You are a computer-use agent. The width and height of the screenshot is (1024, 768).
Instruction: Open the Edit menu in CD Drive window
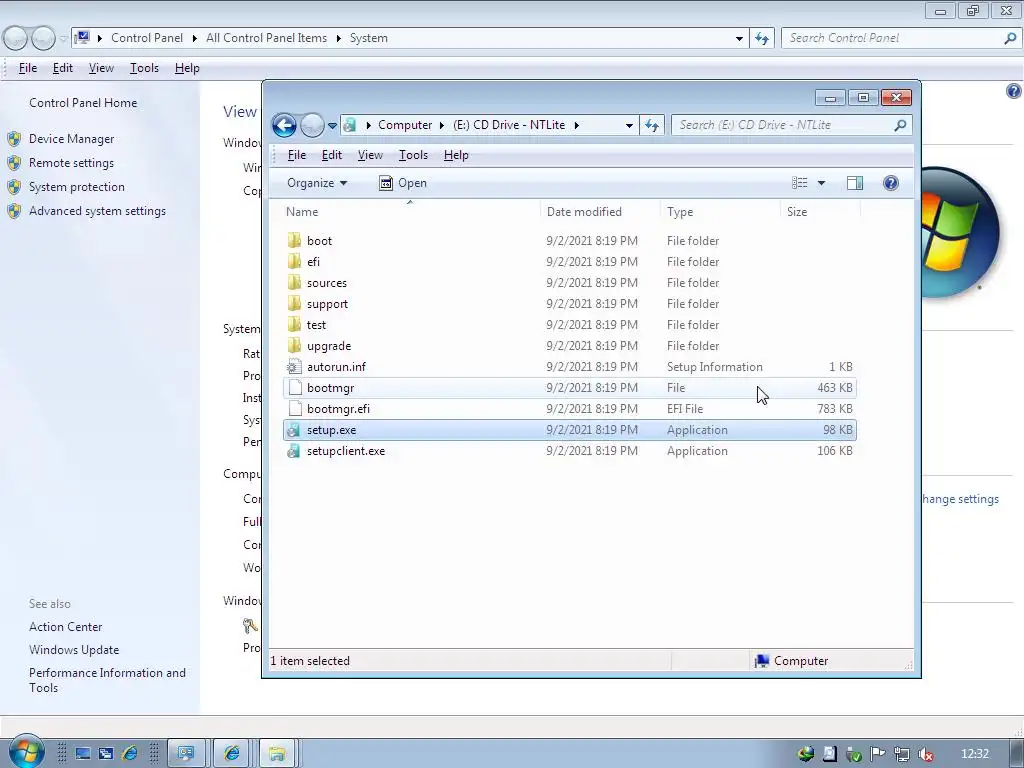[x=332, y=155]
